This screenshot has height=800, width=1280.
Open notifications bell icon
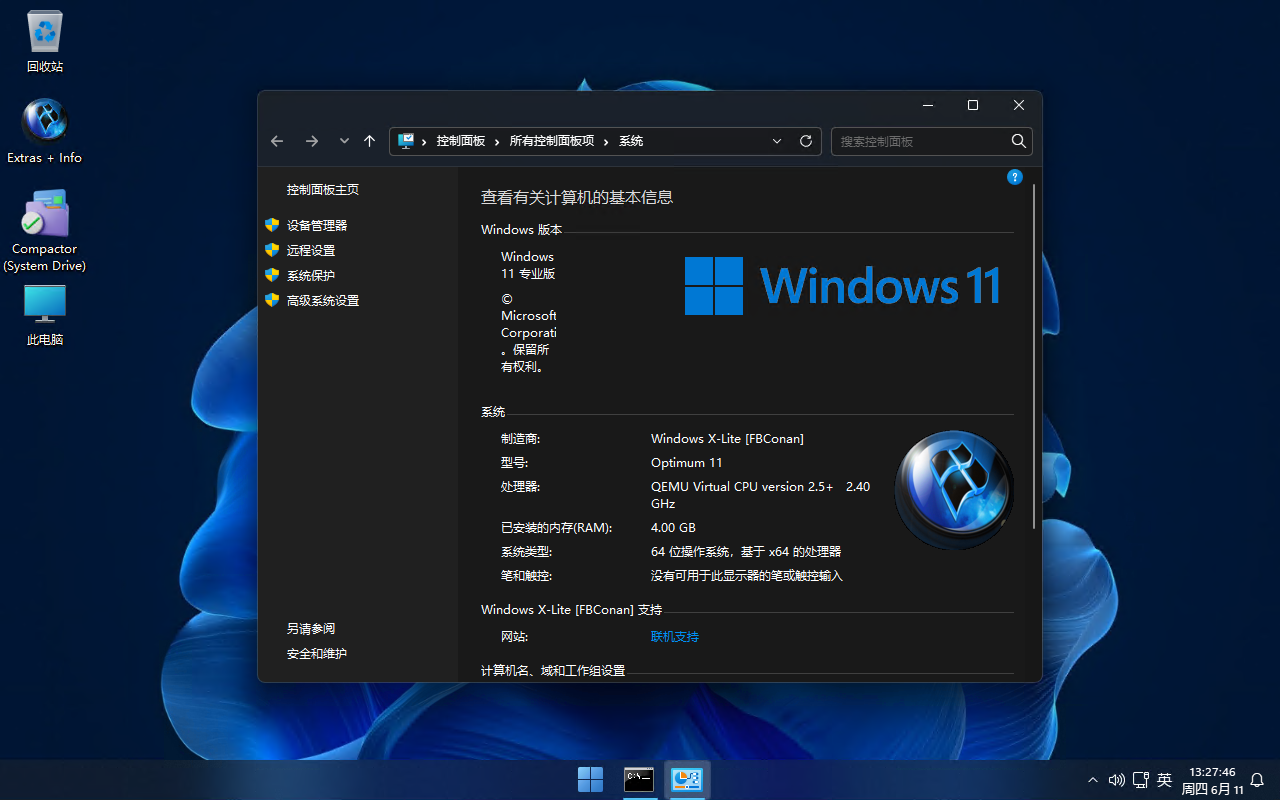[1258, 780]
